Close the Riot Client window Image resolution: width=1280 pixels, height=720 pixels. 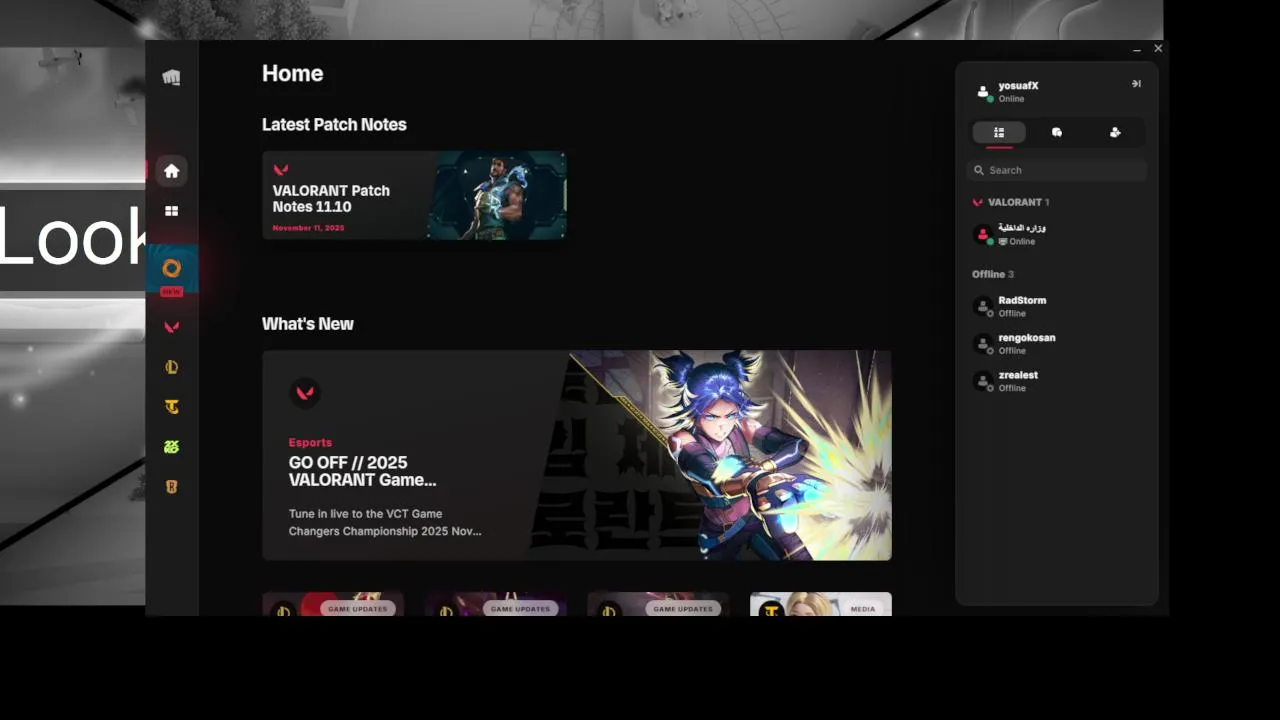coord(1158,48)
